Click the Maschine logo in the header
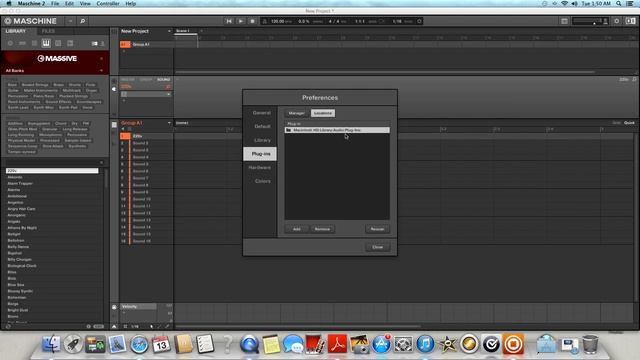This screenshot has width=640, height=360. point(30,21)
